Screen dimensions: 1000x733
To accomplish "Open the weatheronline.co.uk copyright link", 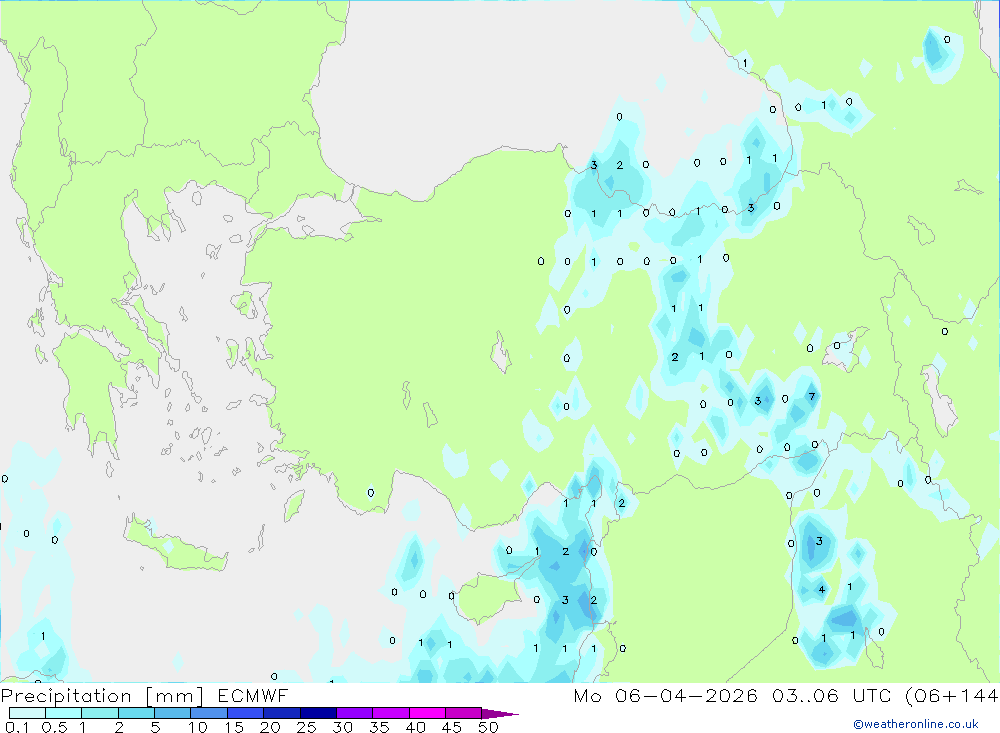I will pos(916,724).
